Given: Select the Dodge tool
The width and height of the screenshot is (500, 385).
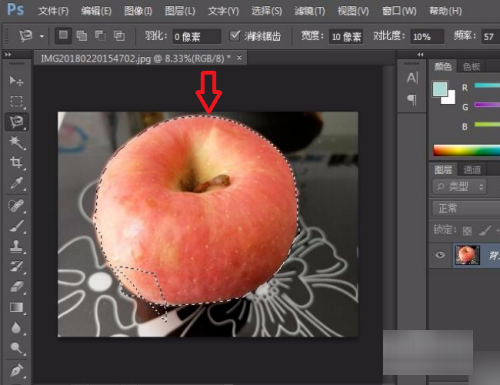Looking at the screenshot, I should tap(16, 348).
